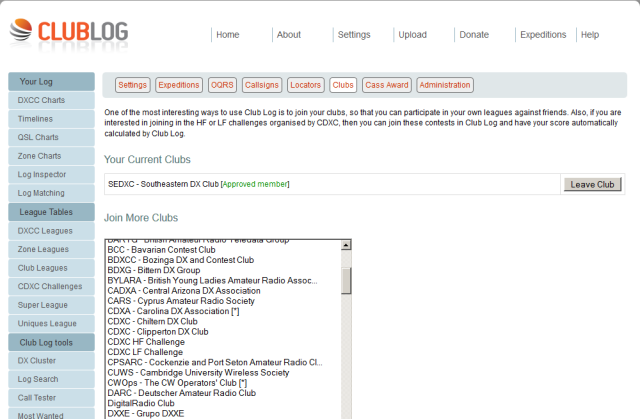
Task: Click the League Tables sidebar header
Action: pyautogui.click(x=51, y=212)
